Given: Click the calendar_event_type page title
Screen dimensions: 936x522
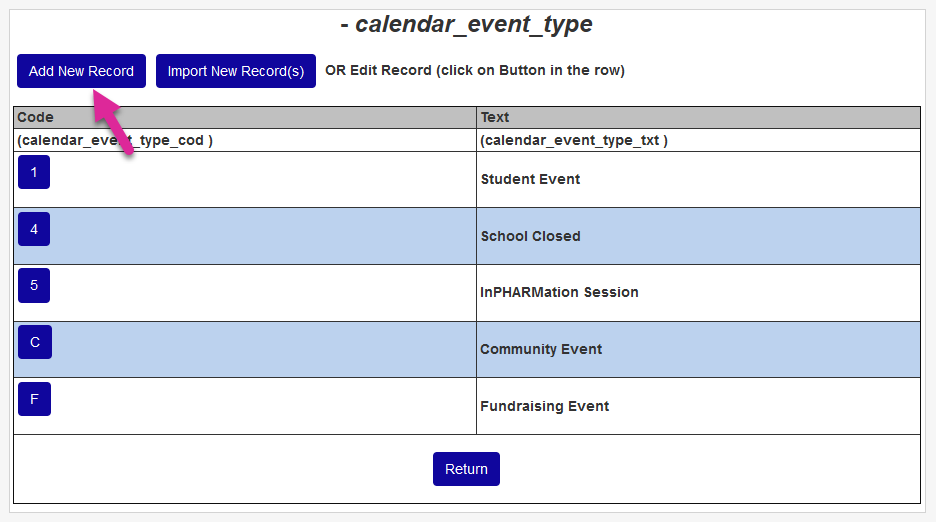Looking at the screenshot, I should [466, 24].
